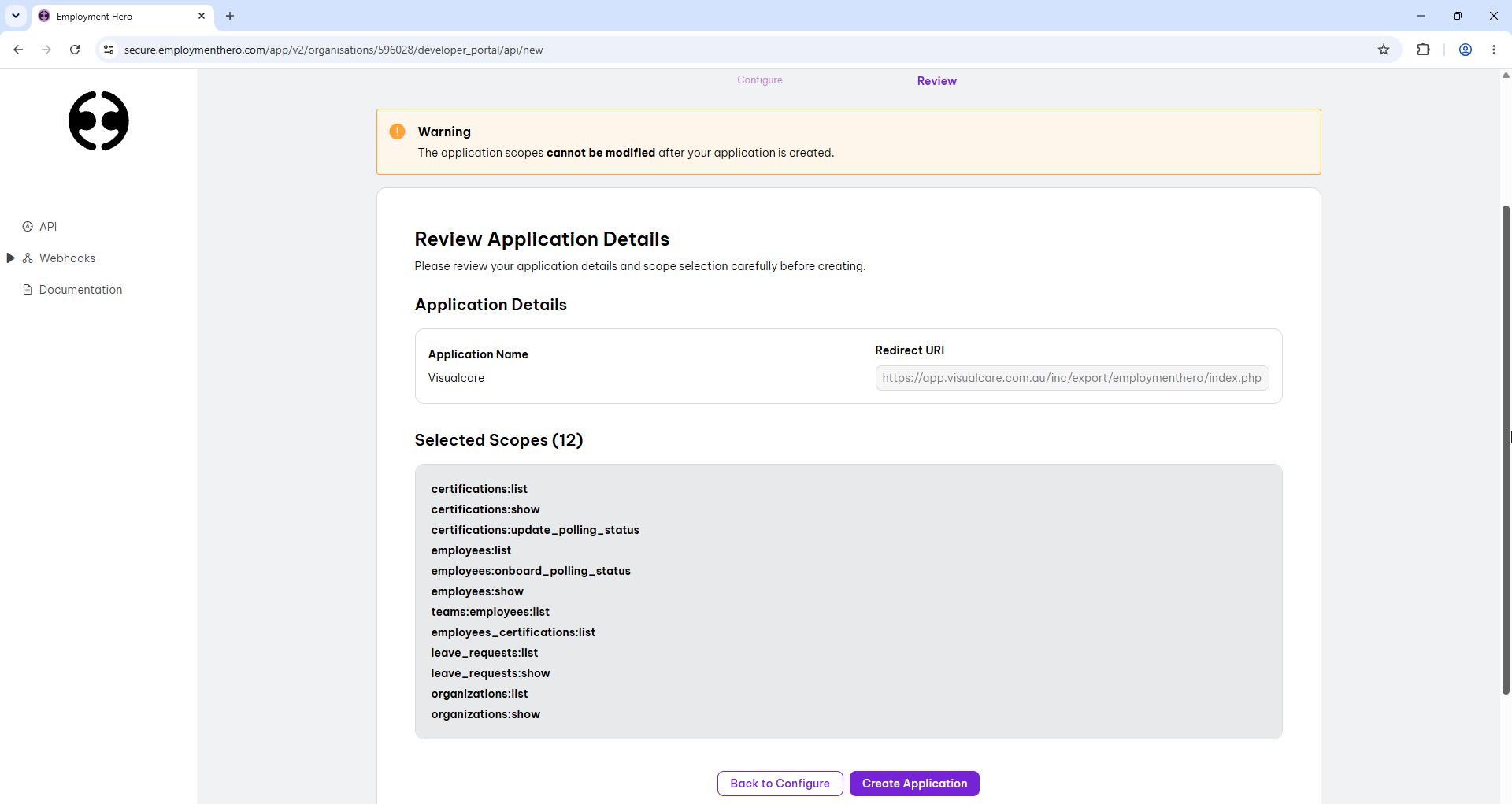View site information icon

point(109,50)
